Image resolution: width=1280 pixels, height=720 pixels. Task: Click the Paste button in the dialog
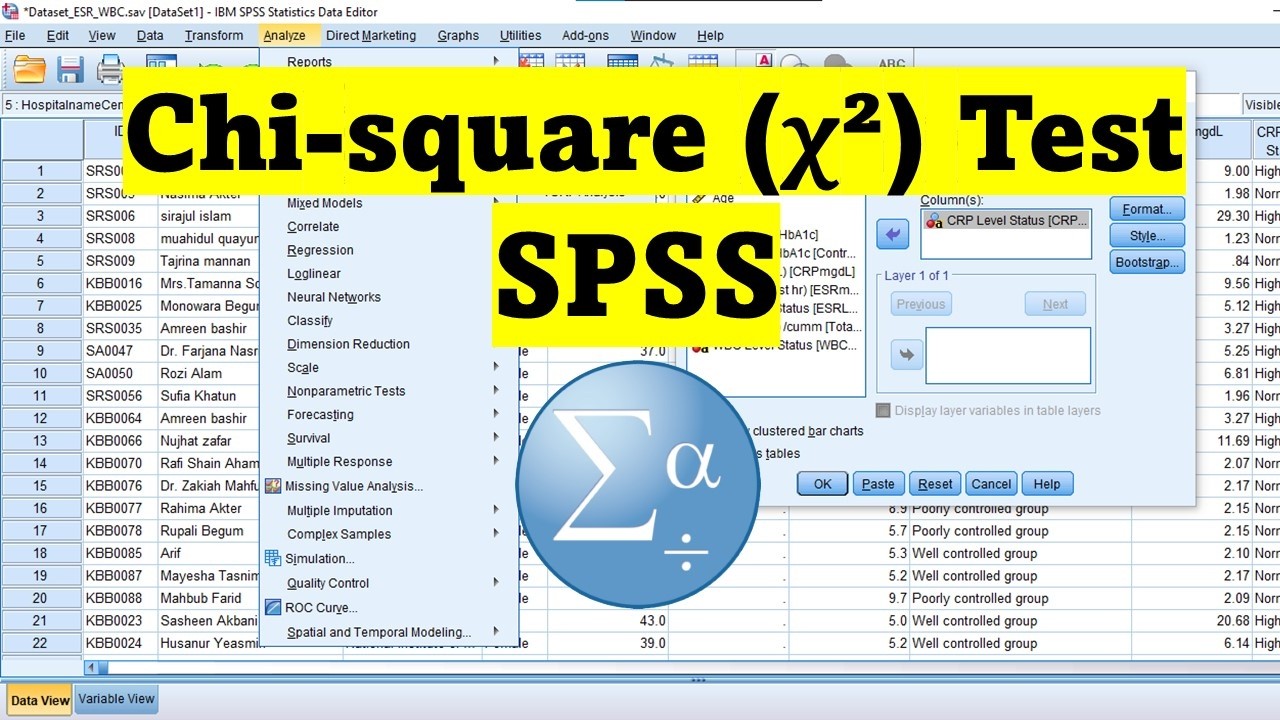(x=878, y=484)
